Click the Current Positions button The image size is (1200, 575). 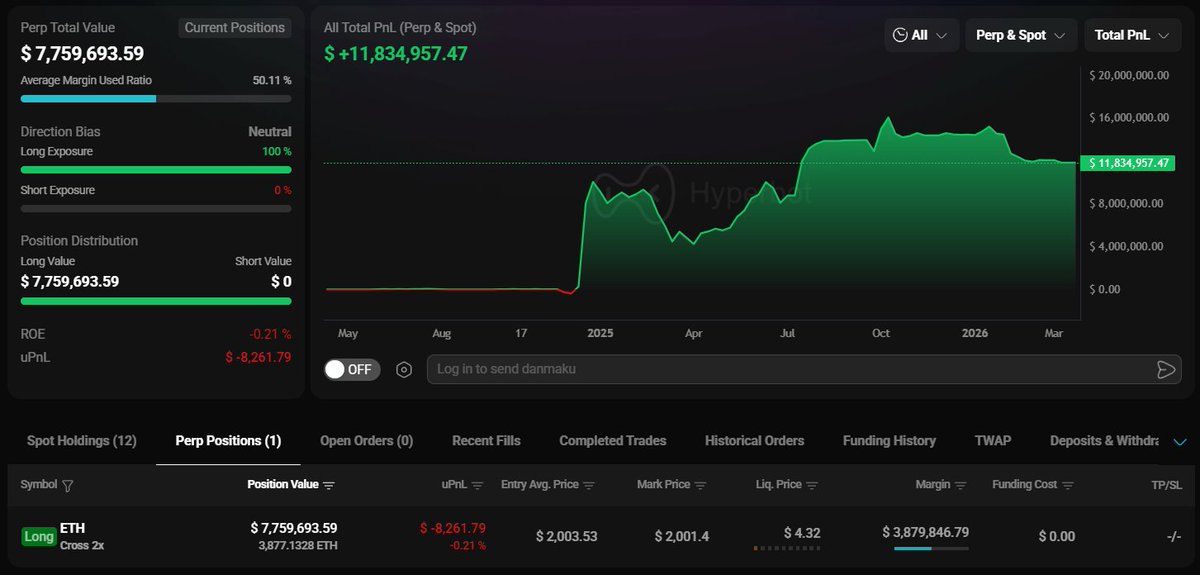coord(235,28)
